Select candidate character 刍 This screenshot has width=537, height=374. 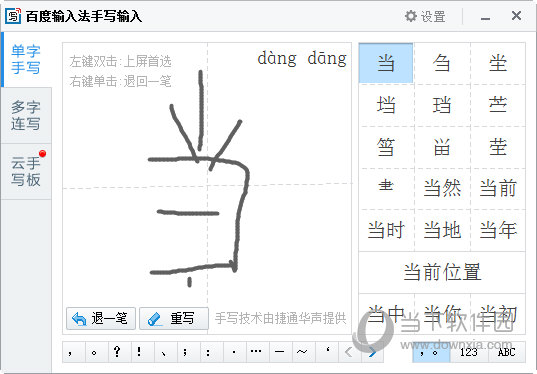tap(442, 63)
